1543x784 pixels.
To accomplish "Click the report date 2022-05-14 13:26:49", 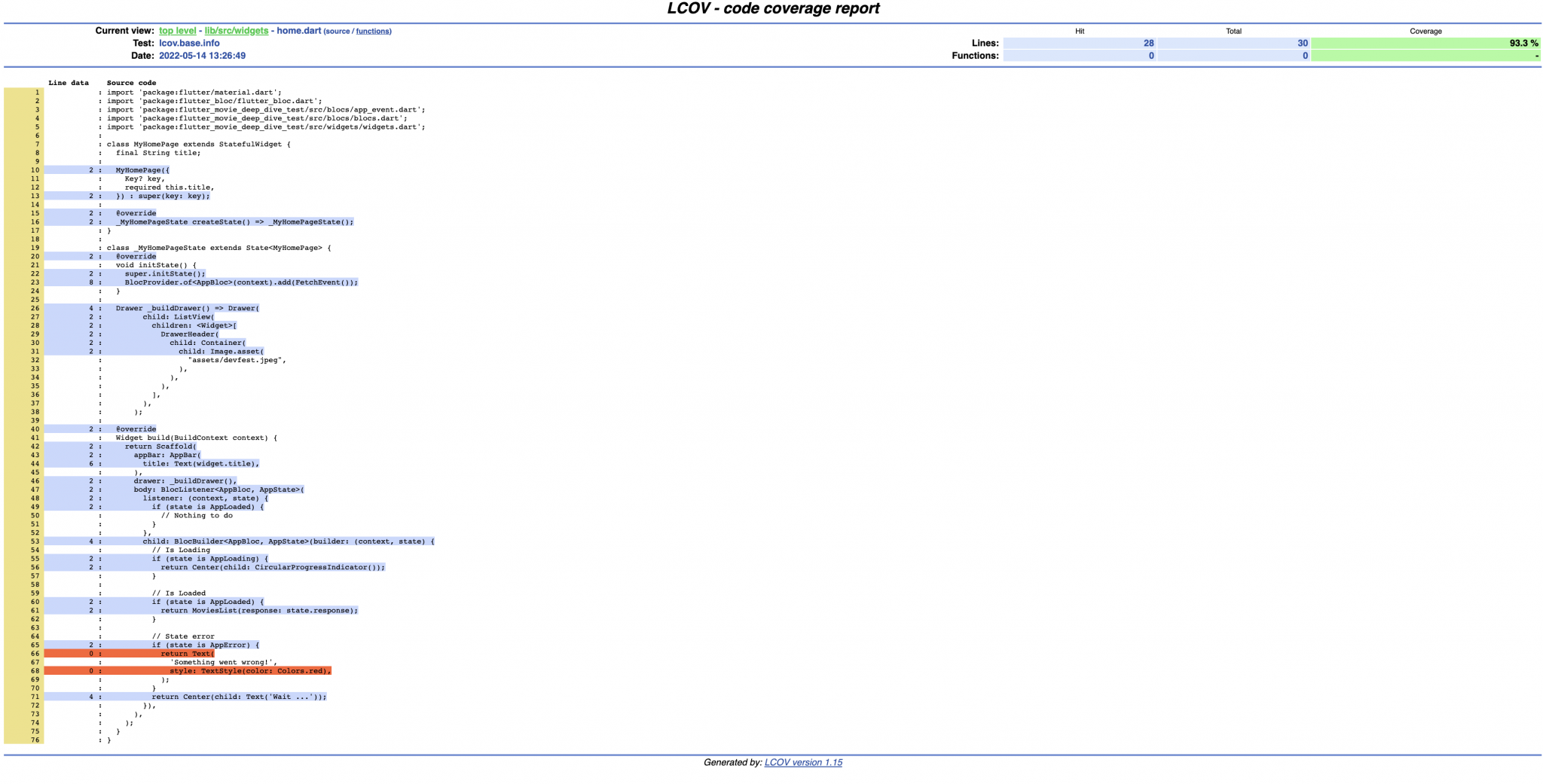I will click(202, 56).
